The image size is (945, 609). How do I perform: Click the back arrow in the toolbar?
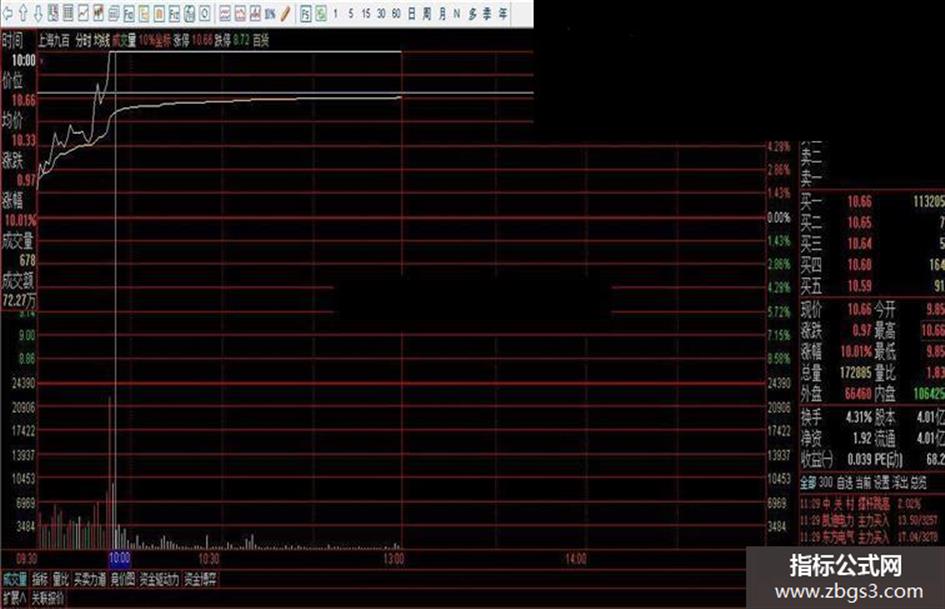[x=7, y=13]
